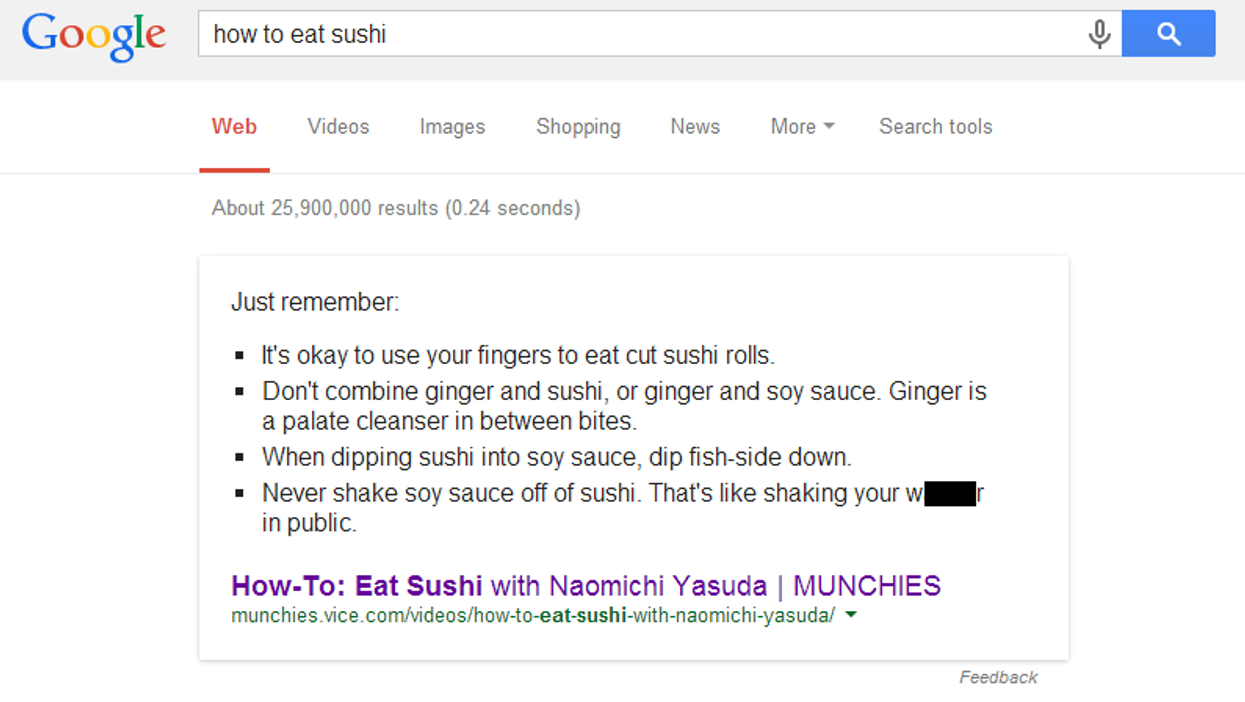The width and height of the screenshot is (1245, 702).
Task: Click the bullet about dipping fish-side down
Action: pyautogui.click(x=556, y=458)
